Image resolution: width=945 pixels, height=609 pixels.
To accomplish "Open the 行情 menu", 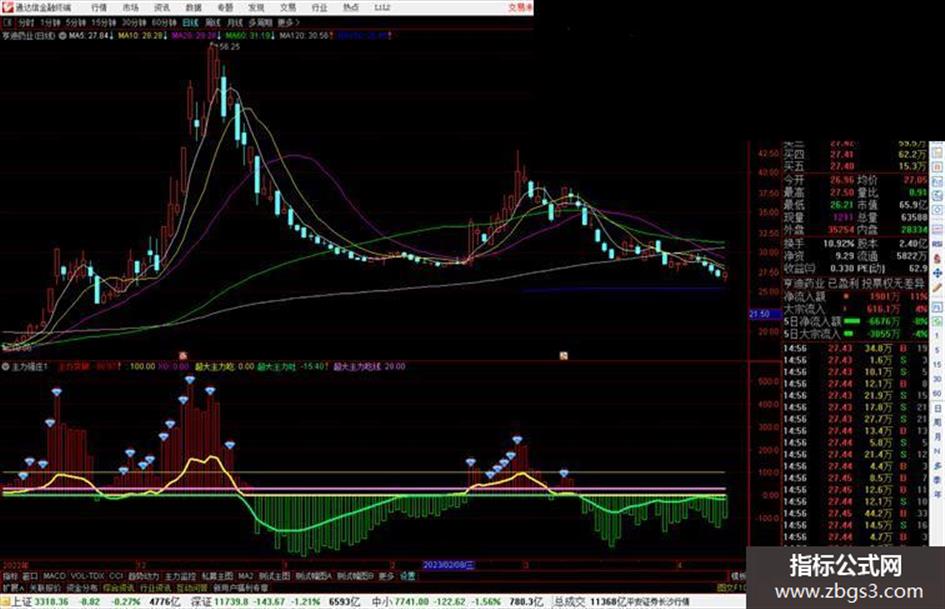I will click(99, 8).
